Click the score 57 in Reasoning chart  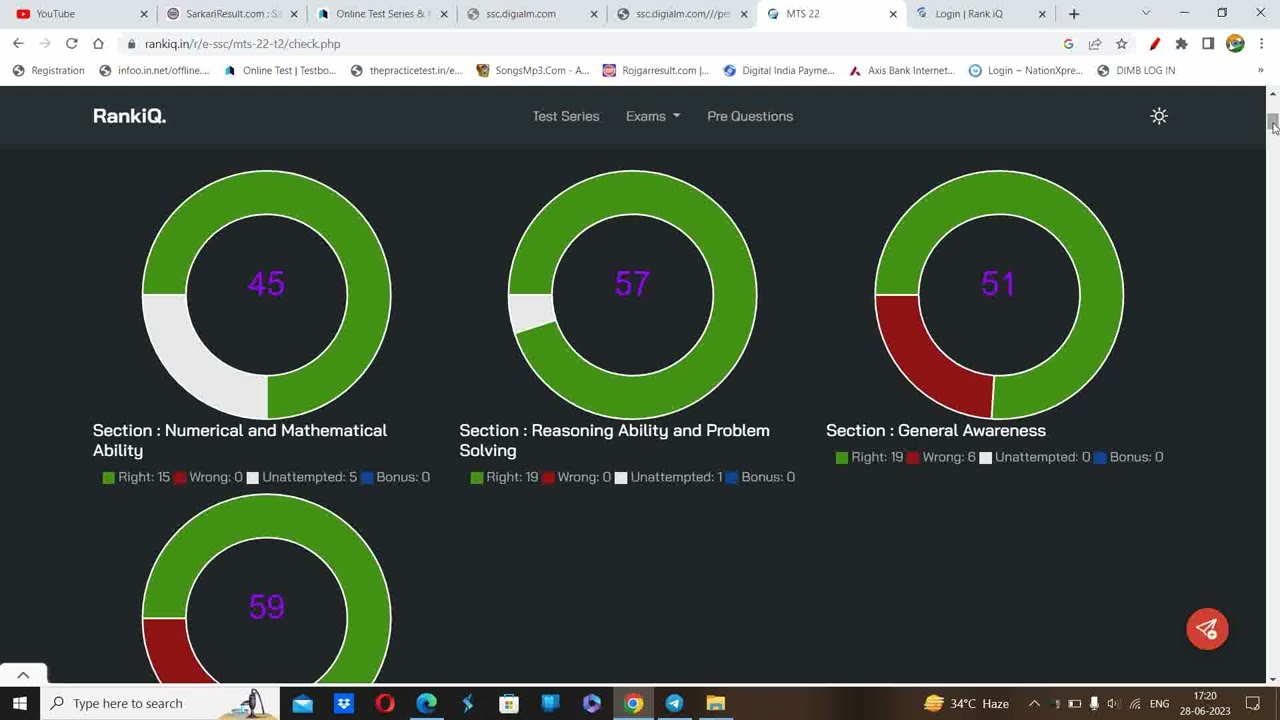tap(632, 284)
